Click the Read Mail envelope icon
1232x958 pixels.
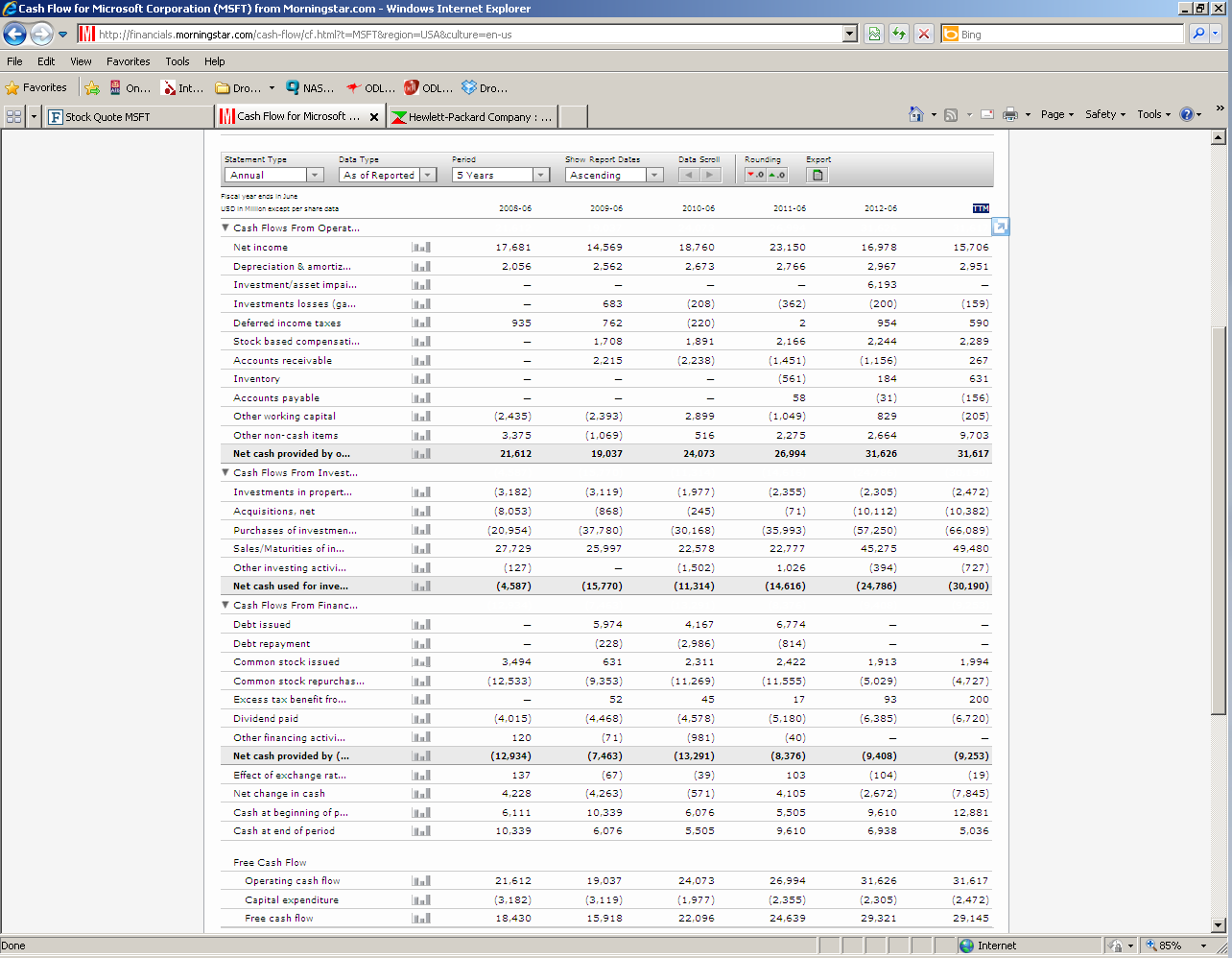pos(986,114)
